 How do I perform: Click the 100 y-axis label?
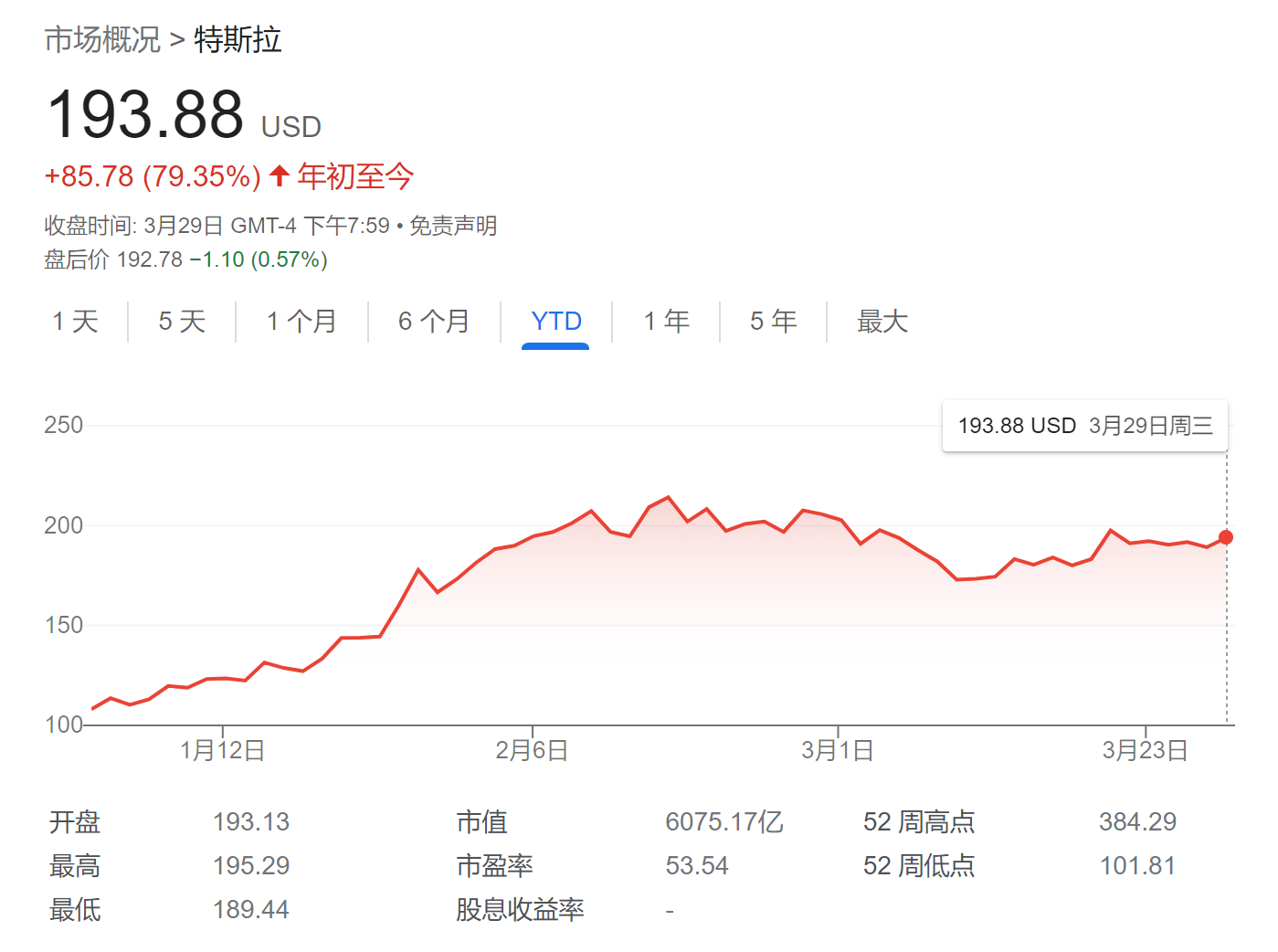click(x=63, y=725)
